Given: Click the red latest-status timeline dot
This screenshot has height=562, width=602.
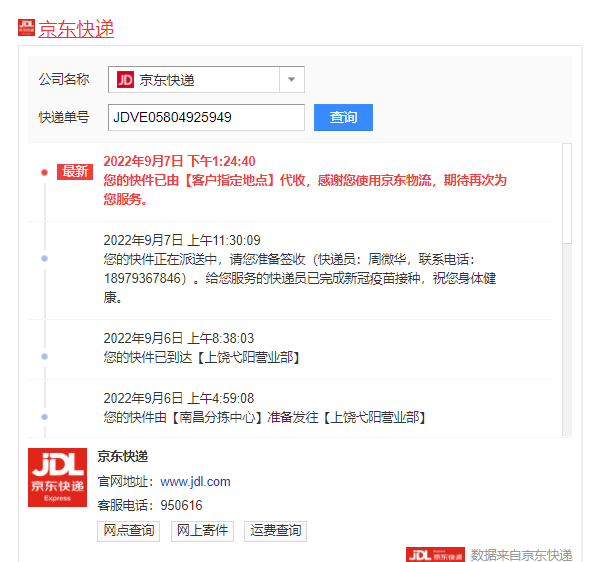Looking at the screenshot, I should (45, 172).
